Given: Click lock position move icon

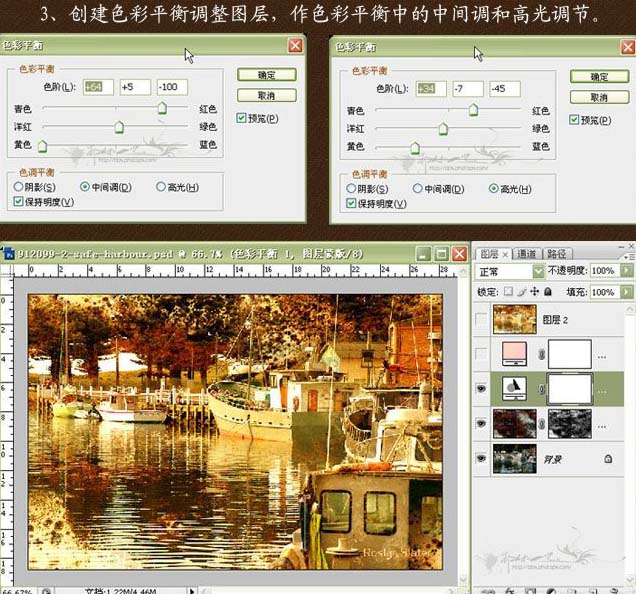Looking at the screenshot, I should pos(536,292).
